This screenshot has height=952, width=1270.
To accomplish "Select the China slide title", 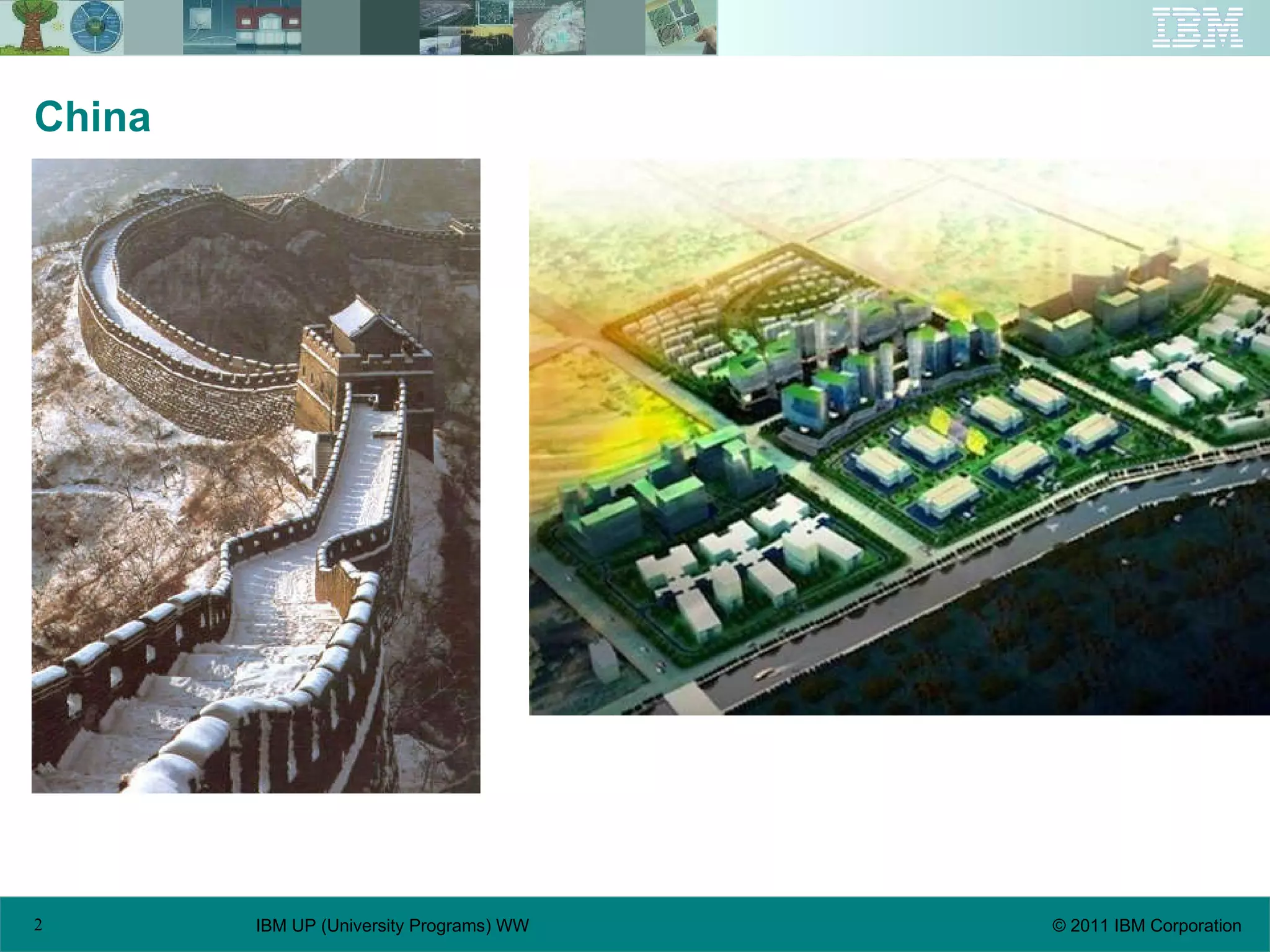I will [x=93, y=117].
